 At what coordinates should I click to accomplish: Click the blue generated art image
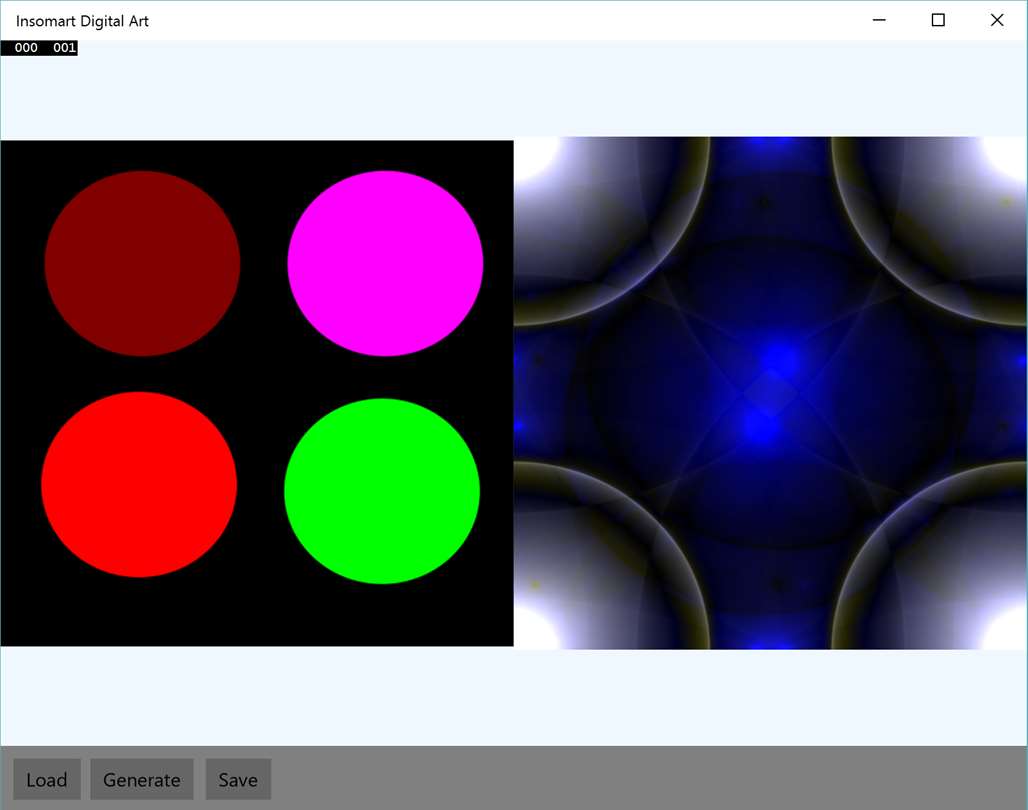(x=770, y=393)
